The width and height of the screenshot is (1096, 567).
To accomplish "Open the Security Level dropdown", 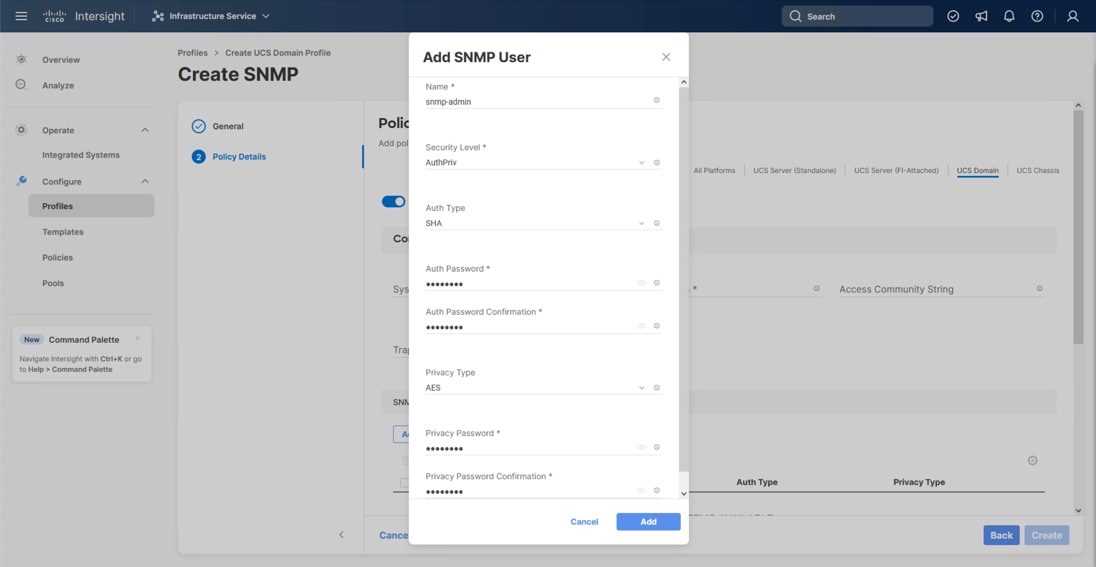I will (x=535, y=162).
